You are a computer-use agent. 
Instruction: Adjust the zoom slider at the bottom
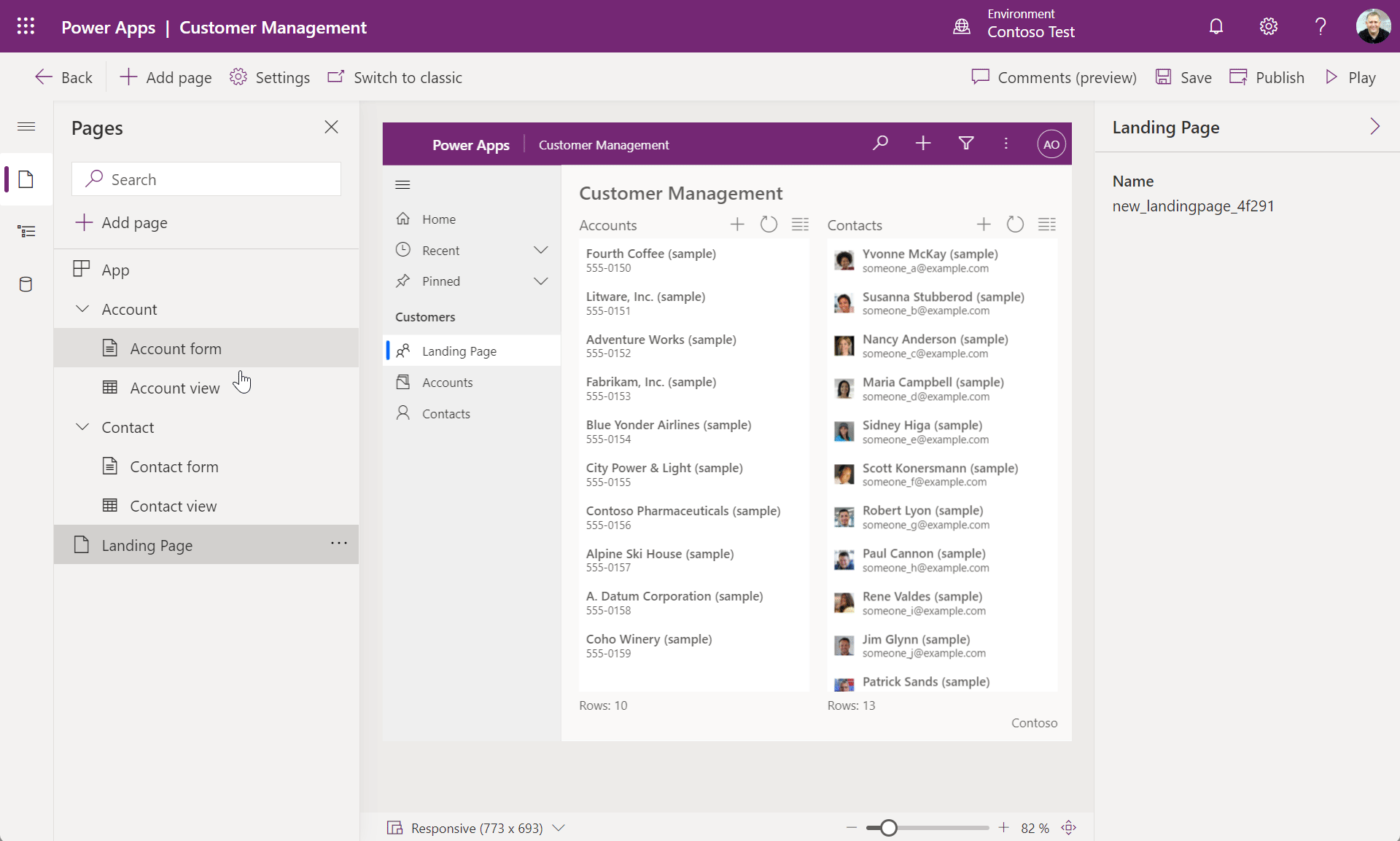[889, 828]
